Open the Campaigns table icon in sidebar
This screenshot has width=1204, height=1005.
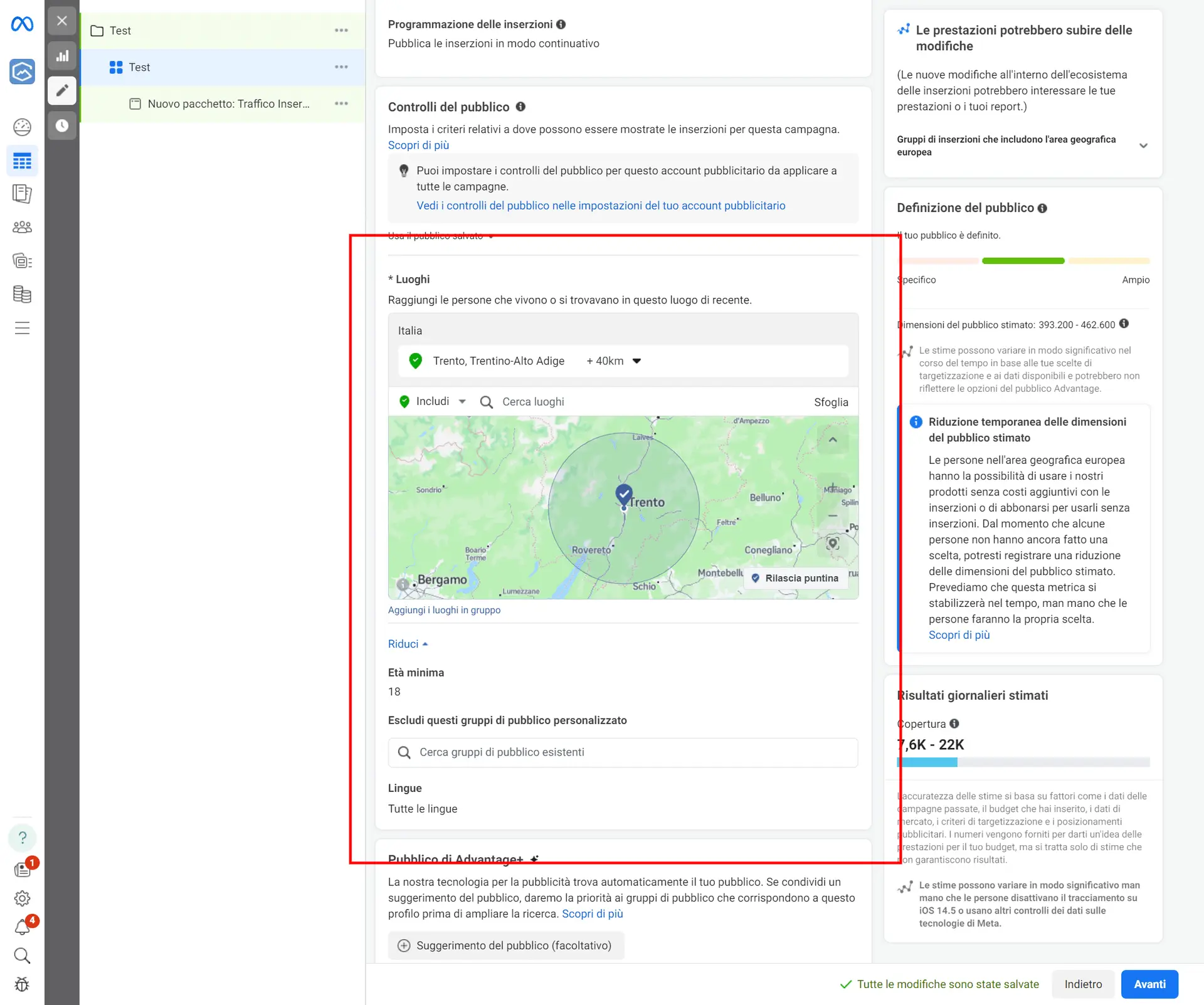(x=23, y=160)
